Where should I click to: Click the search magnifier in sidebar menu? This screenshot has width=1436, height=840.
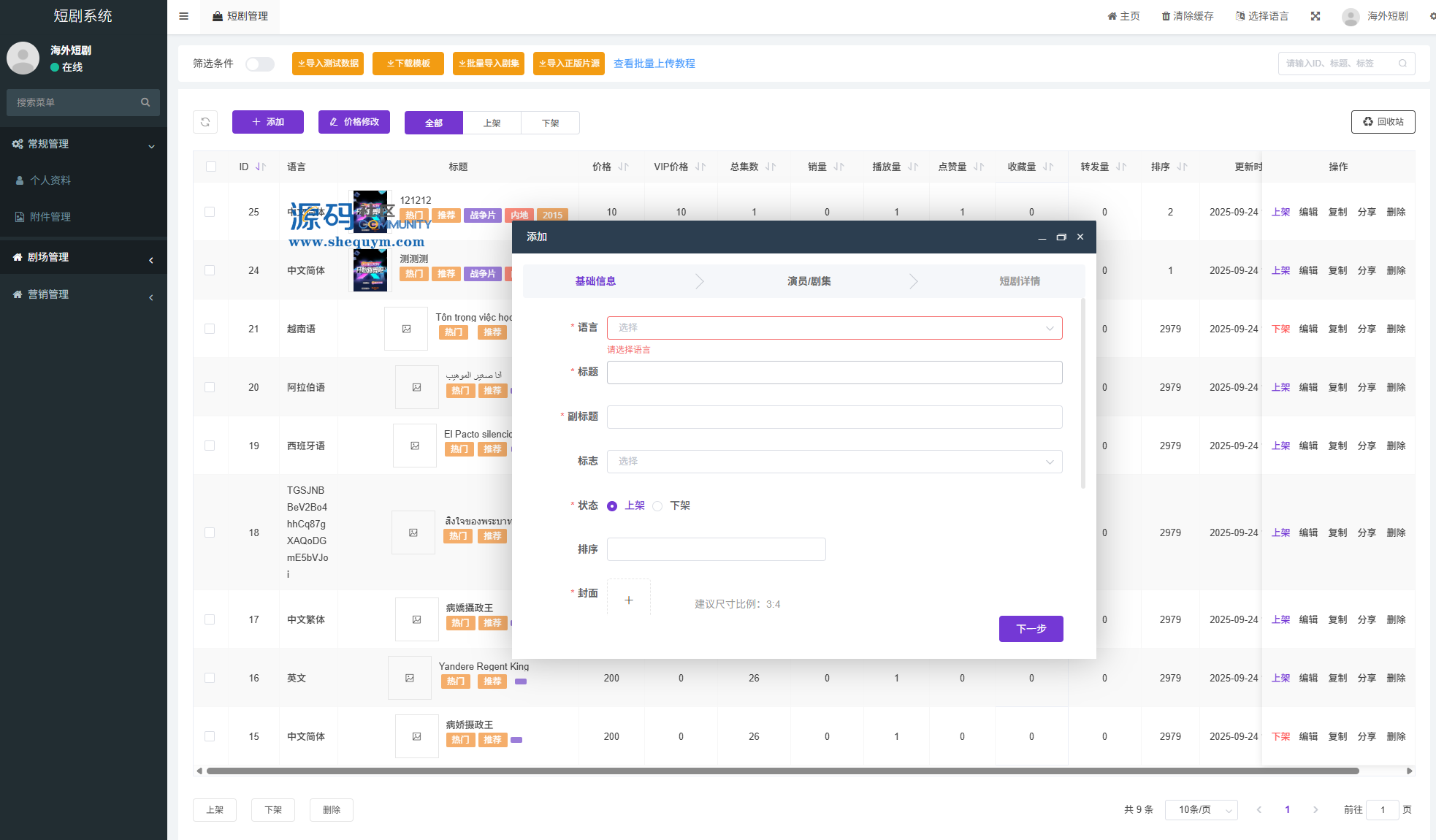[x=145, y=102]
